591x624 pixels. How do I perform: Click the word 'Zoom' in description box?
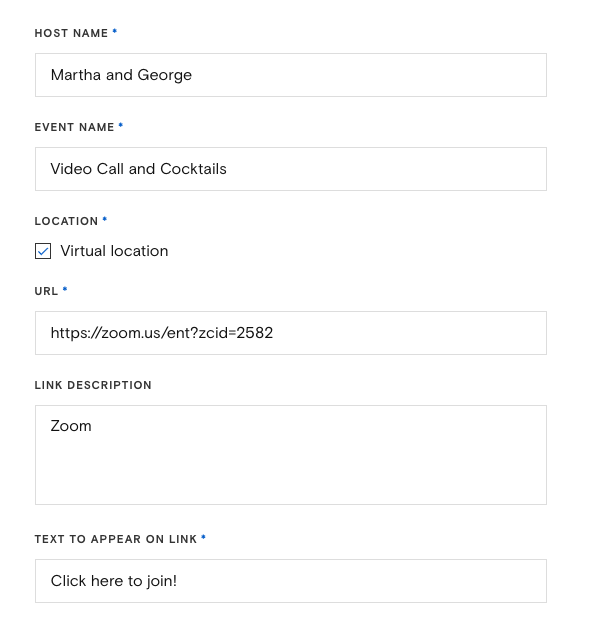71,426
